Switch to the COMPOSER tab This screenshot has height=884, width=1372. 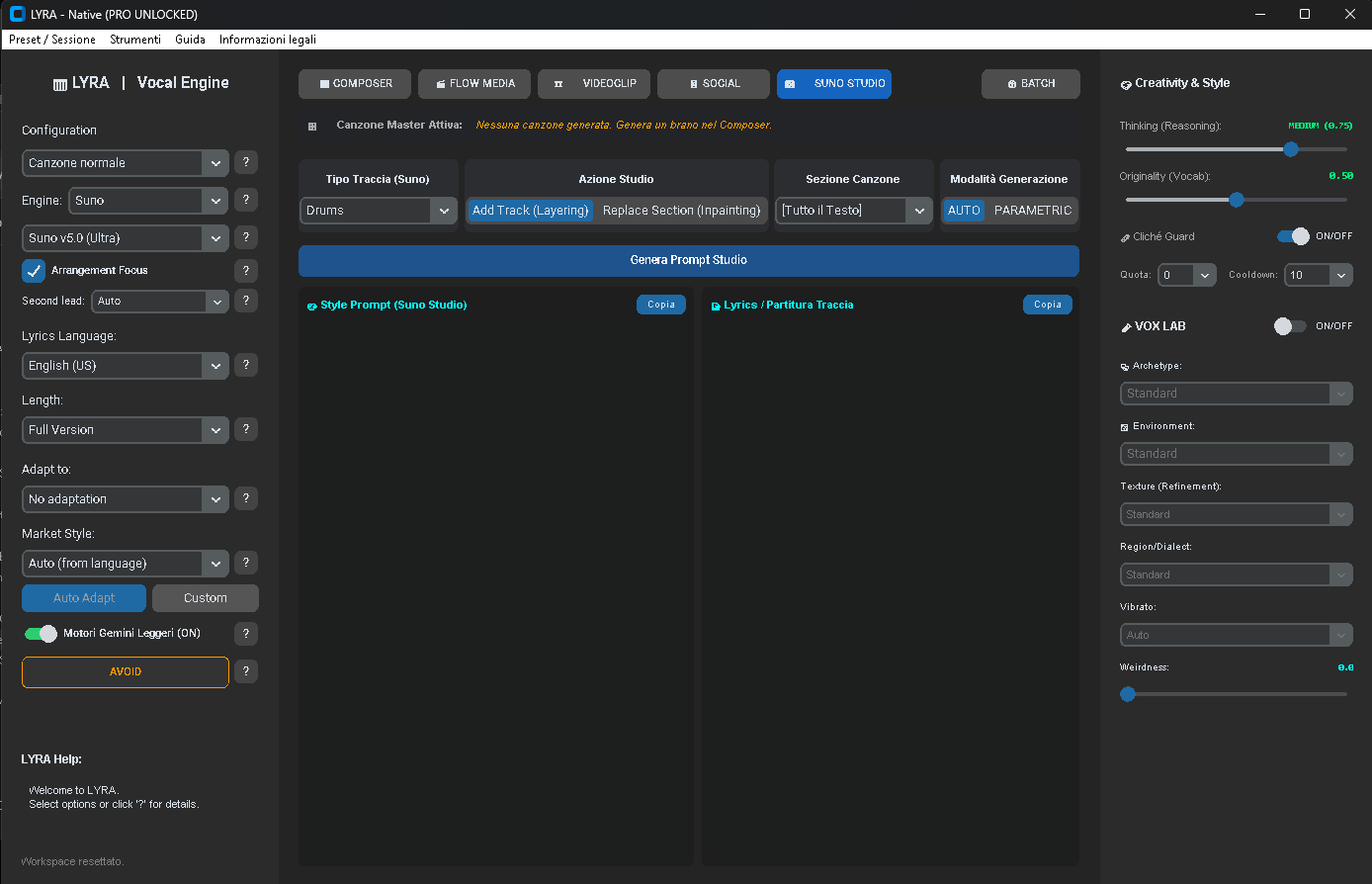pyautogui.click(x=354, y=84)
